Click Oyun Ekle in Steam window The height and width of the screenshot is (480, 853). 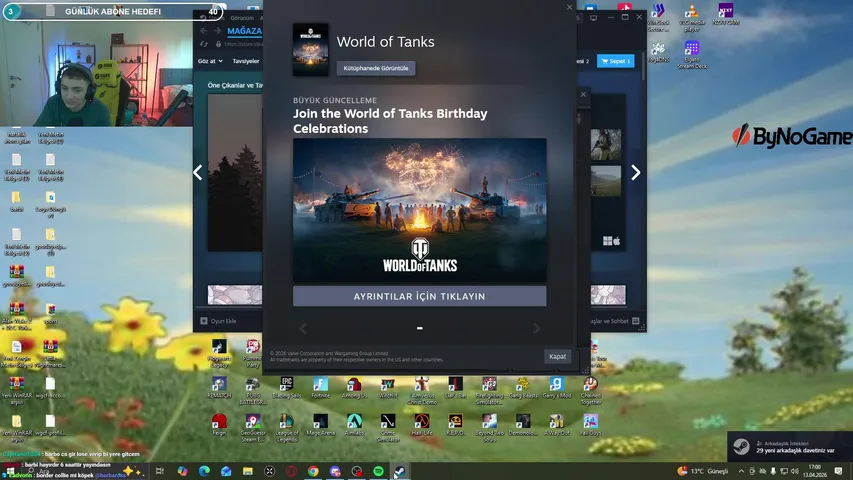218,321
